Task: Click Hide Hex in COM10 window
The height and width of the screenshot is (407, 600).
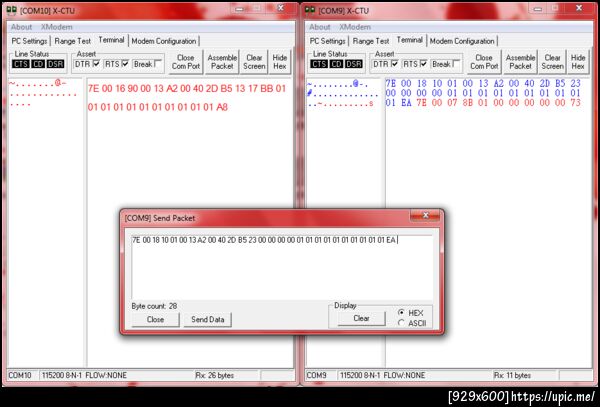Action: pyautogui.click(x=280, y=62)
